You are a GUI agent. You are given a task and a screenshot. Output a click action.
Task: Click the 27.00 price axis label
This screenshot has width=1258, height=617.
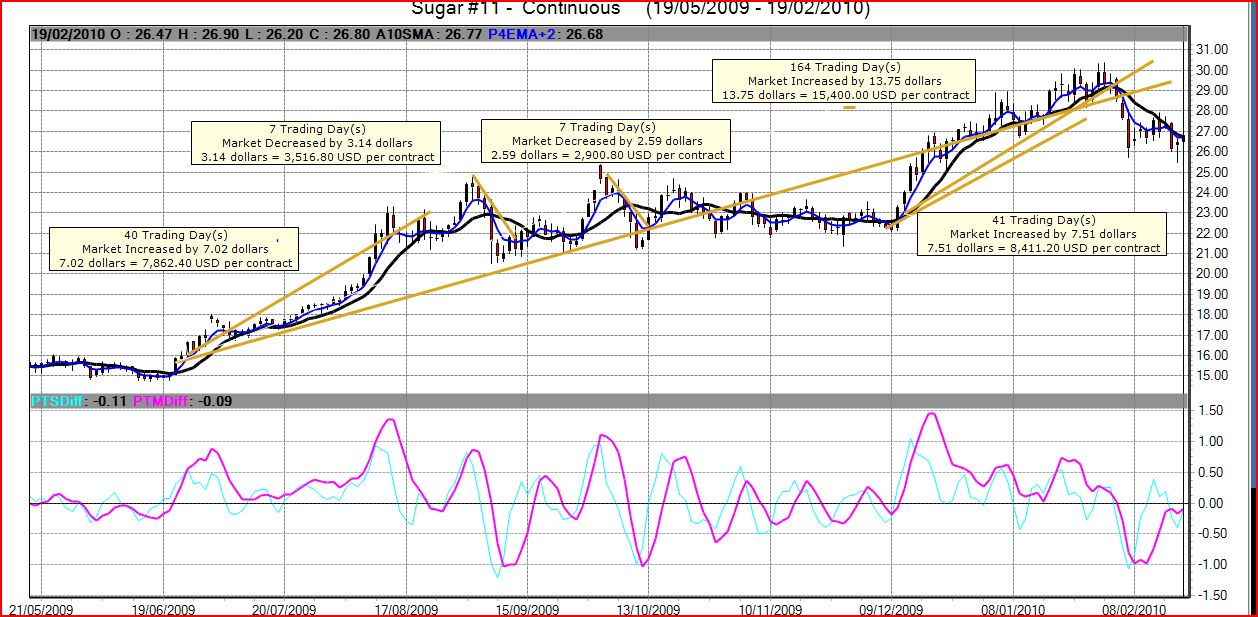click(x=1212, y=131)
